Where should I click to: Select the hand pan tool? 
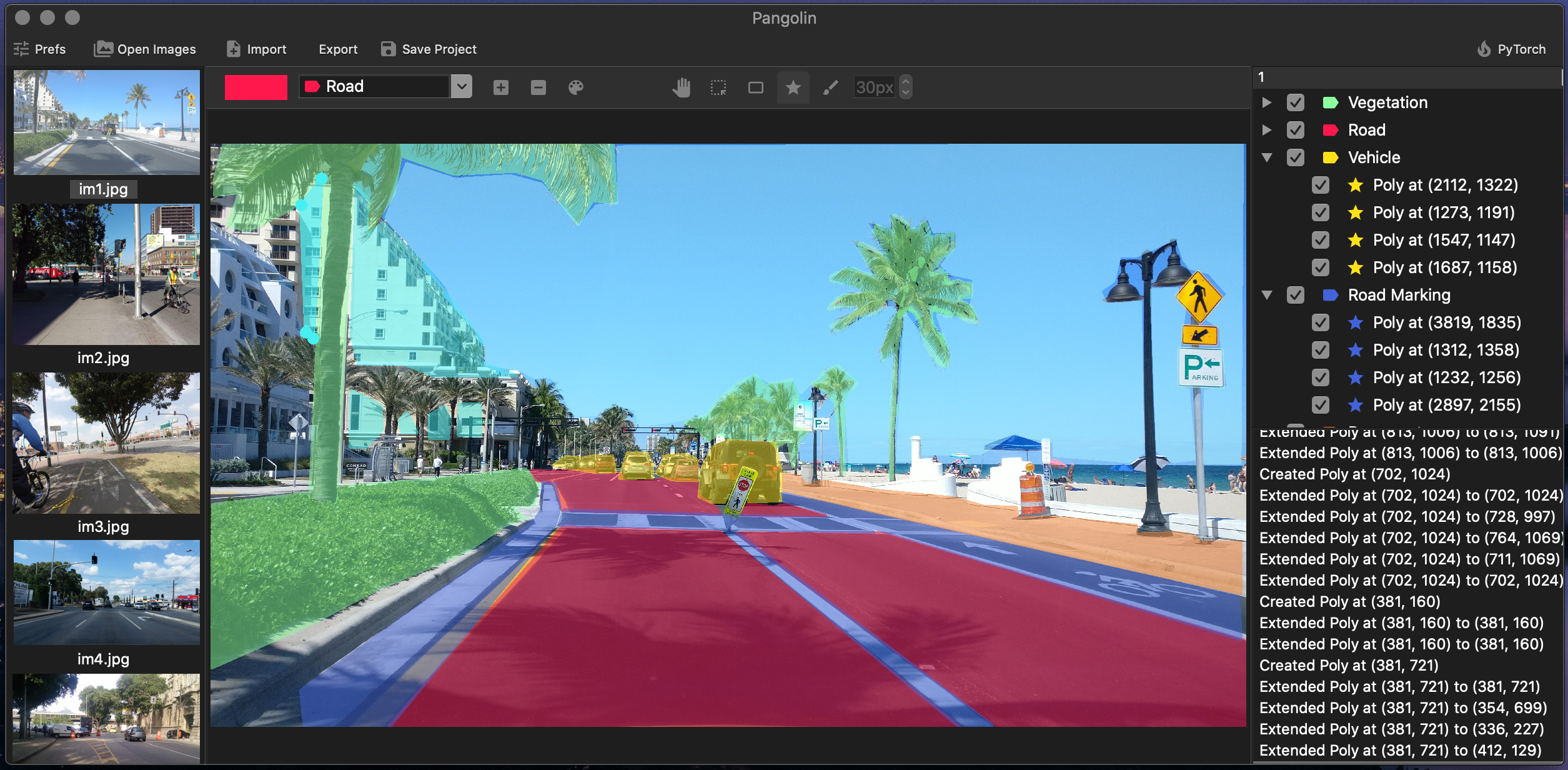point(681,87)
